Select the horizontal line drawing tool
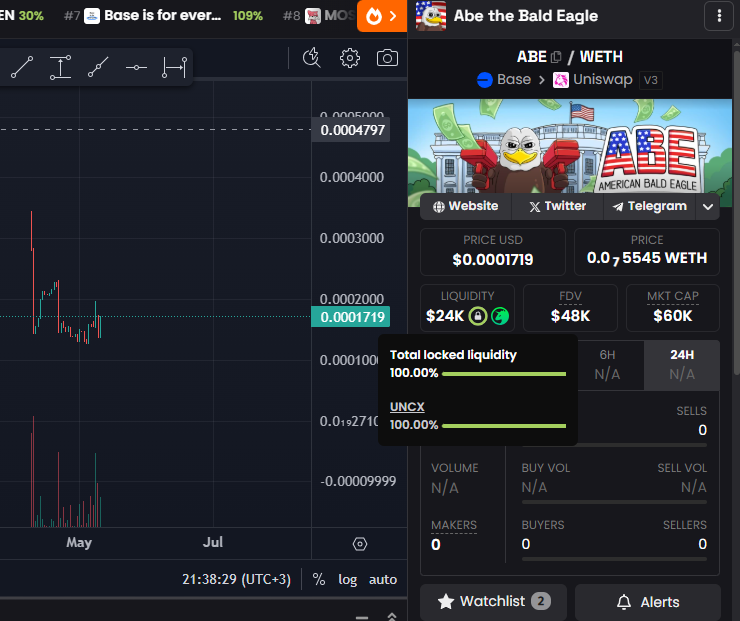The width and height of the screenshot is (740, 621). pos(136,67)
